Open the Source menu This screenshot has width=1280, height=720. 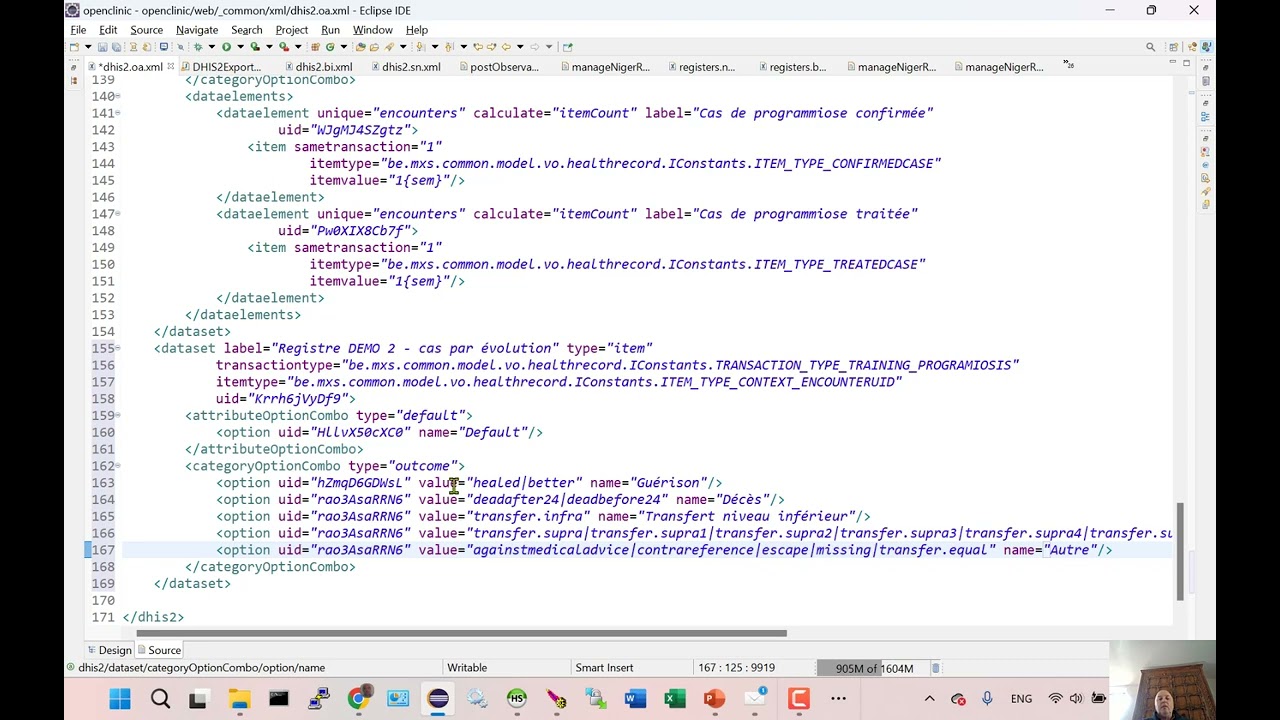coord(146,30)
